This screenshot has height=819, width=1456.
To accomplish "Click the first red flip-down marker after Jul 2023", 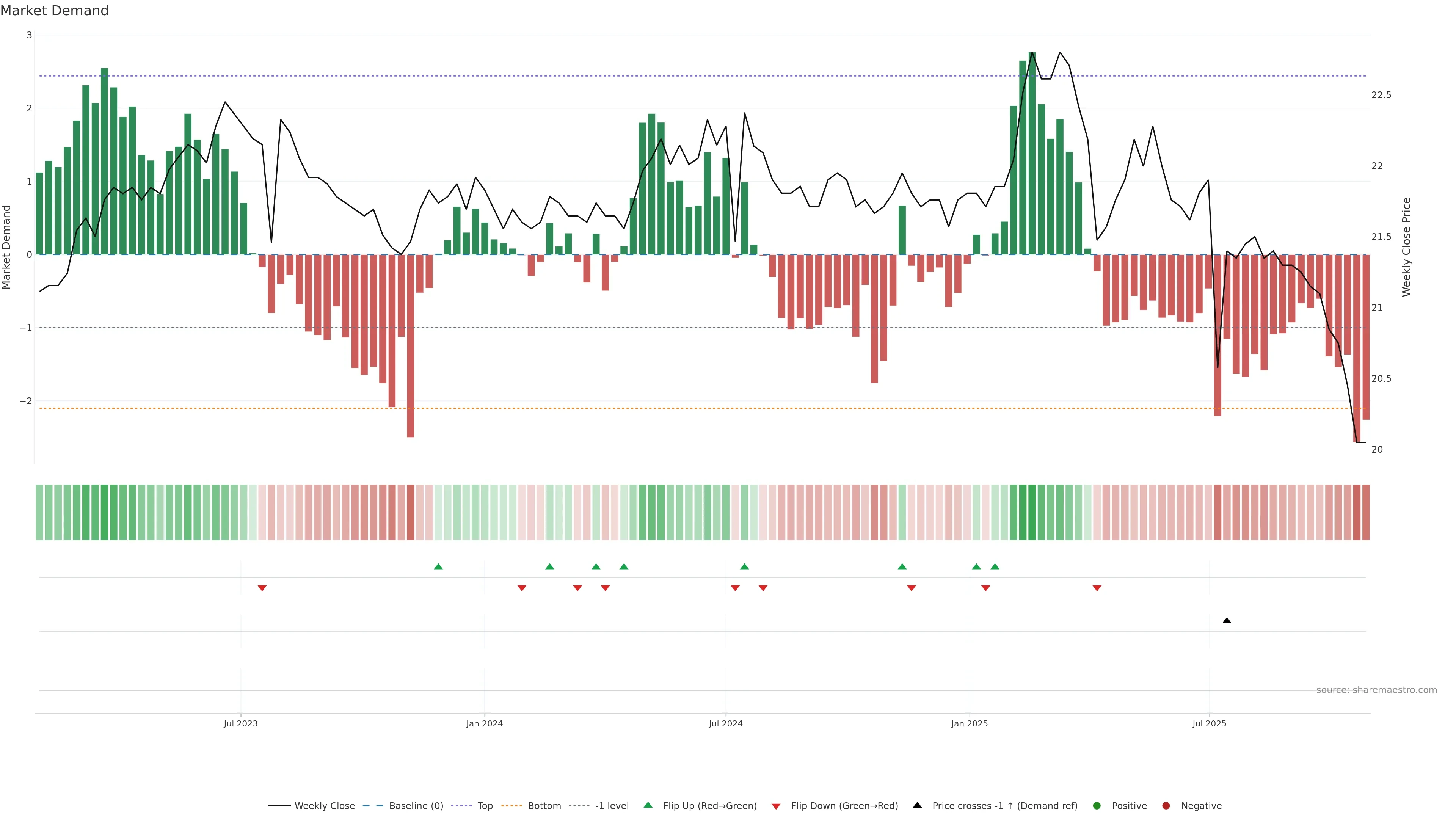I will point(262,588).
